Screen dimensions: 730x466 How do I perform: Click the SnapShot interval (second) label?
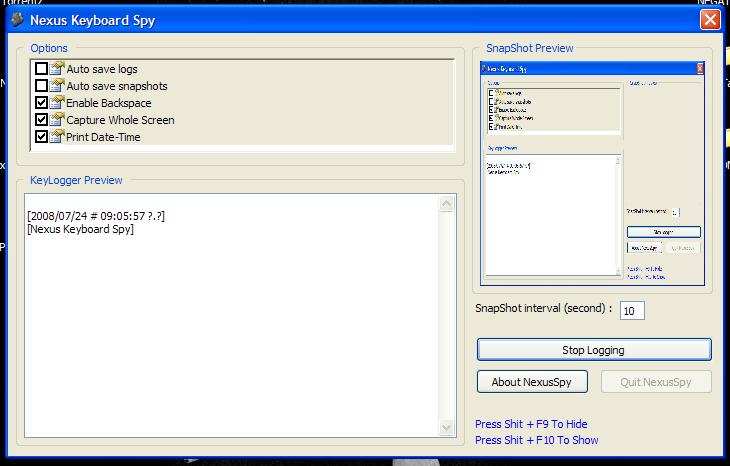543,308
